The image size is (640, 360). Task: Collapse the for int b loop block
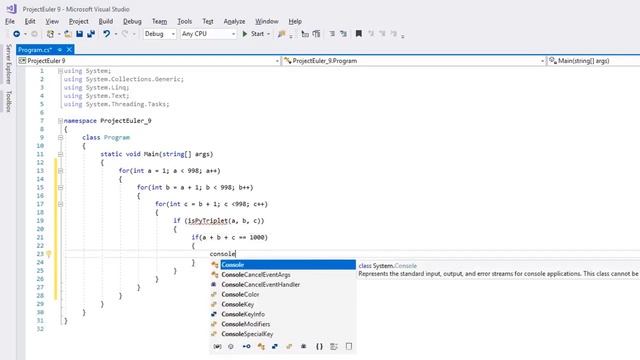pyautogui.click(x=60, y=188)
